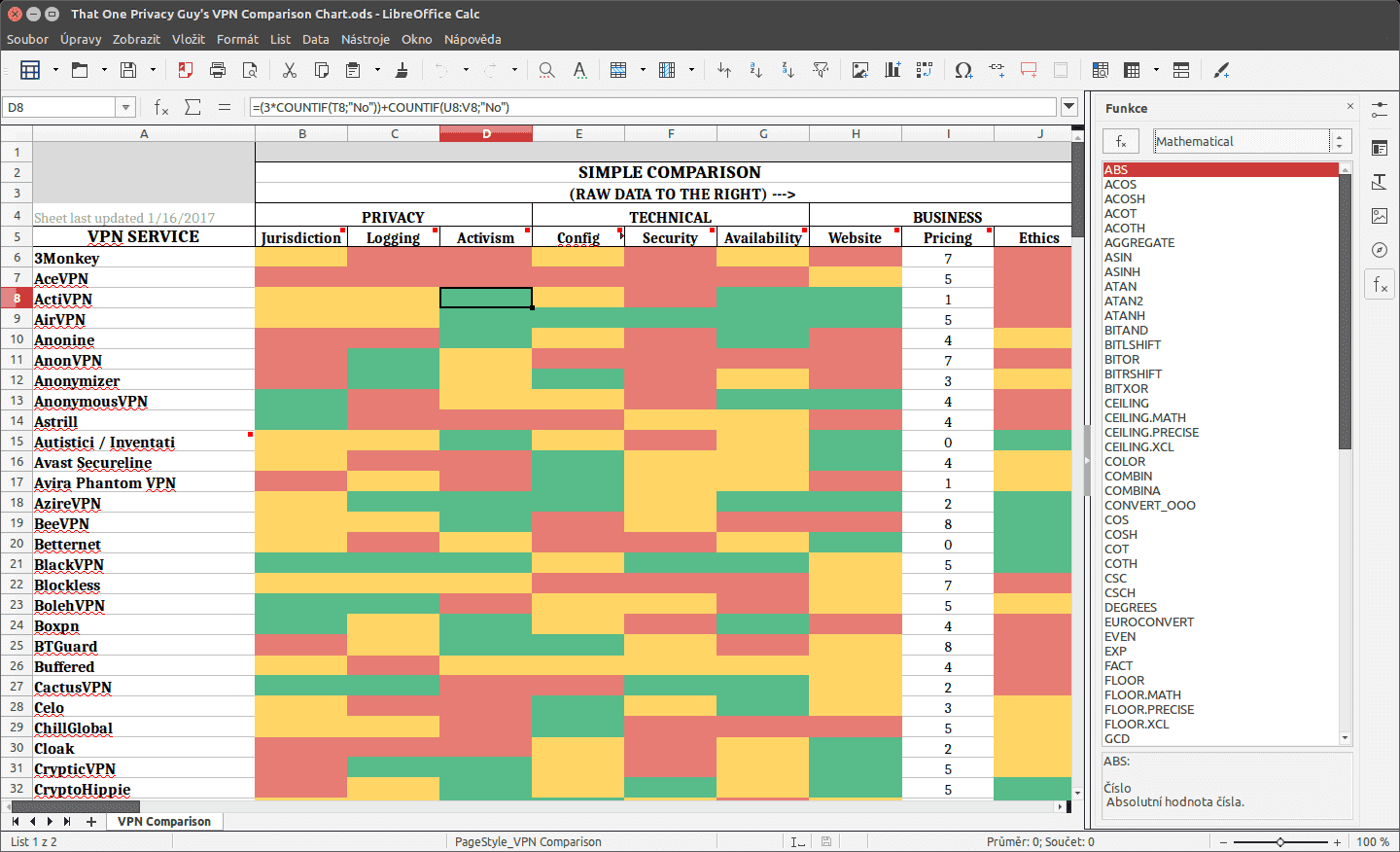Insert a pivot table
The width and height of the screenshot is (1400, 852).
pos(925,70)
